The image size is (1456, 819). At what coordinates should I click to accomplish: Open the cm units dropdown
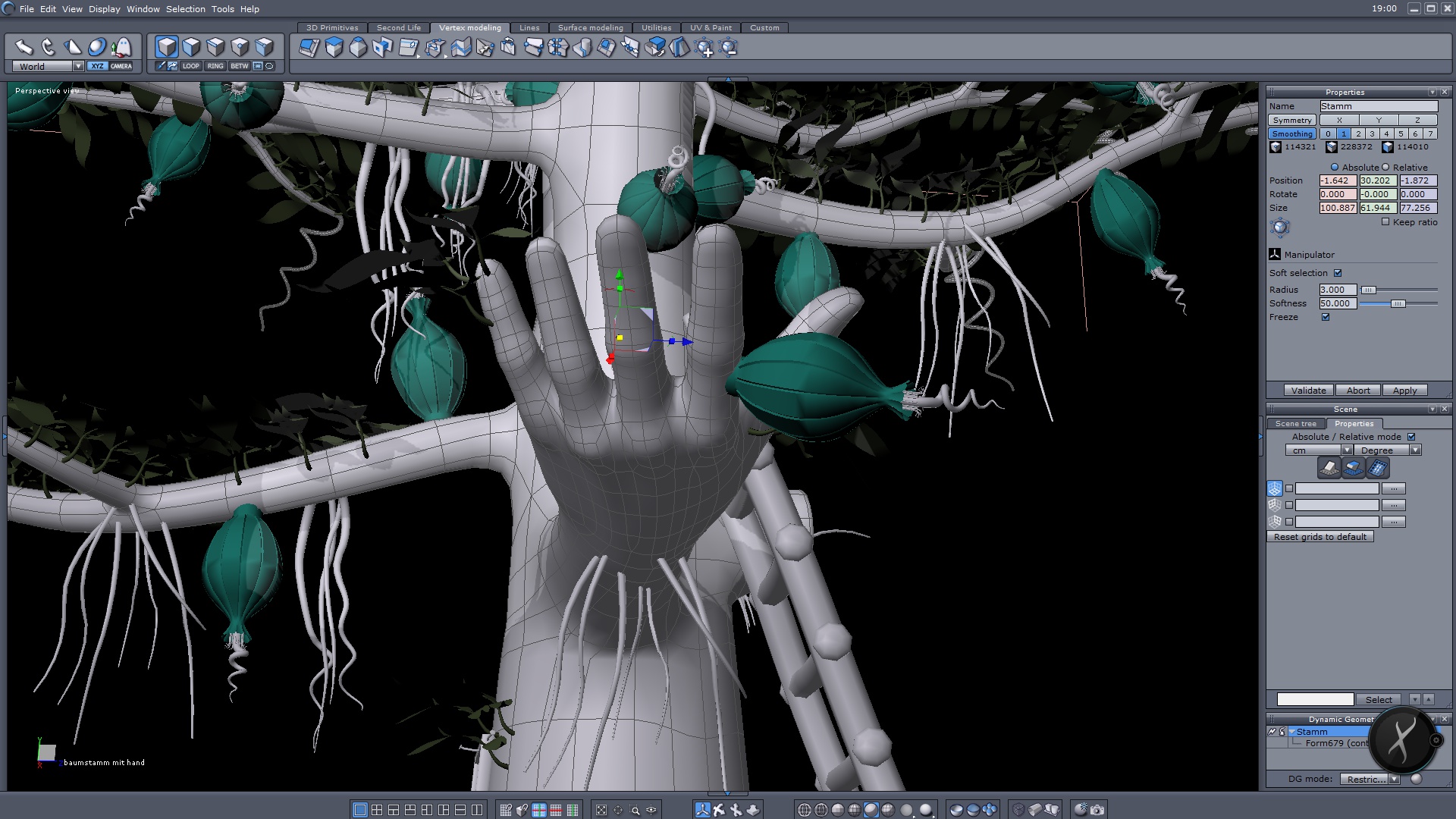click(1347, 450)
